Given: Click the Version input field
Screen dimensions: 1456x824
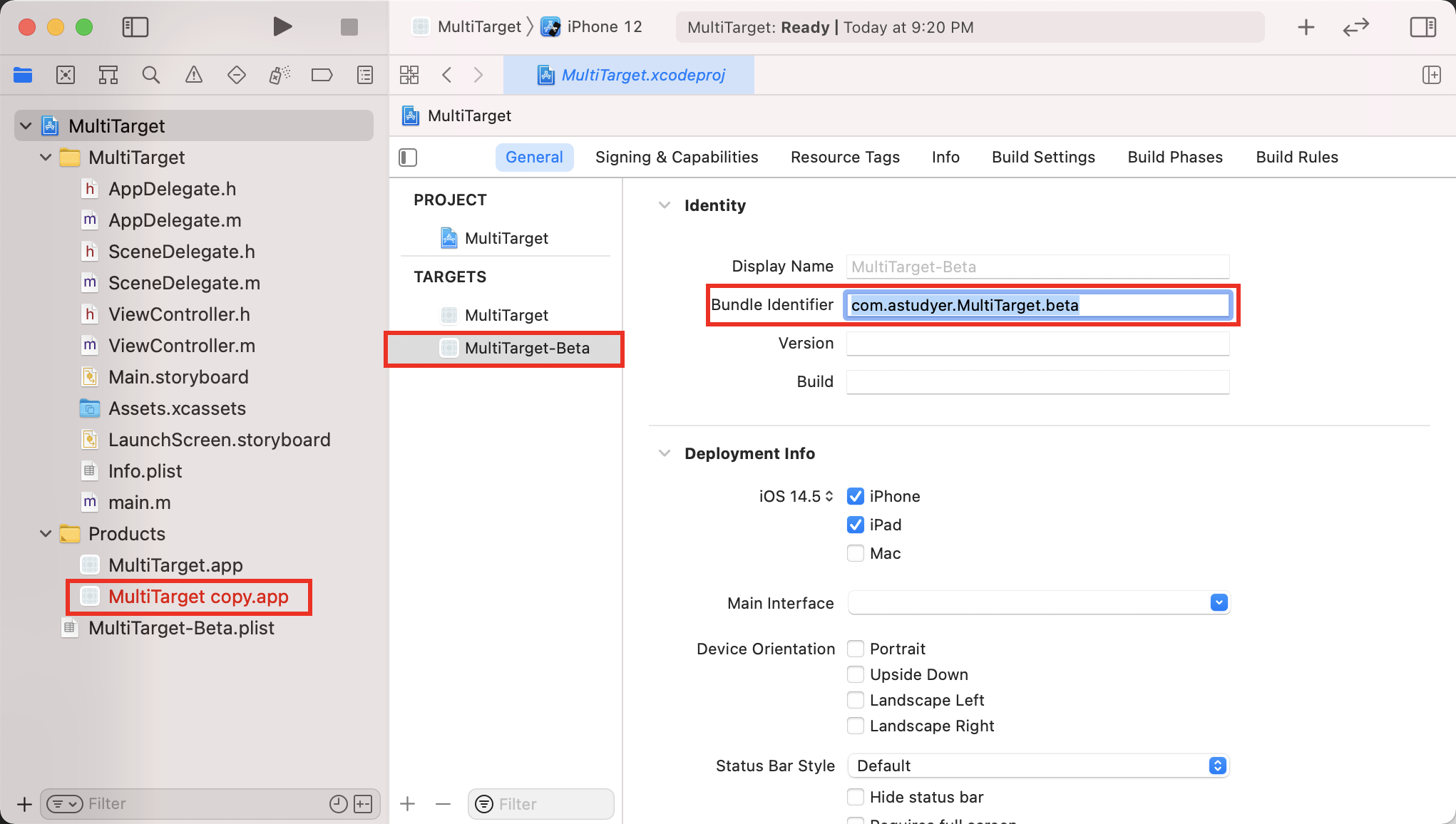Looking at the screenshot, I should coord(1037,344).
